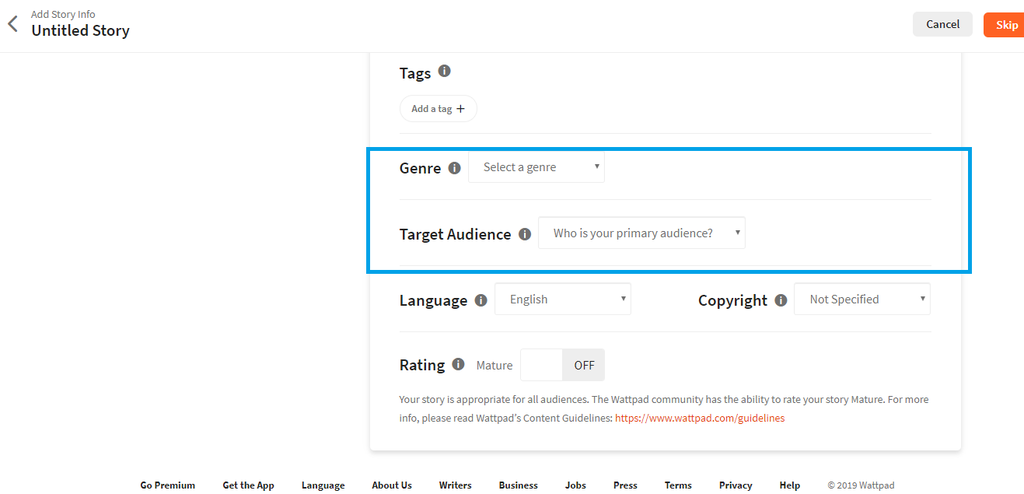Screen dimensions: 1024x494
Task: Open the Privacy footer link
Action: point(735,485)
